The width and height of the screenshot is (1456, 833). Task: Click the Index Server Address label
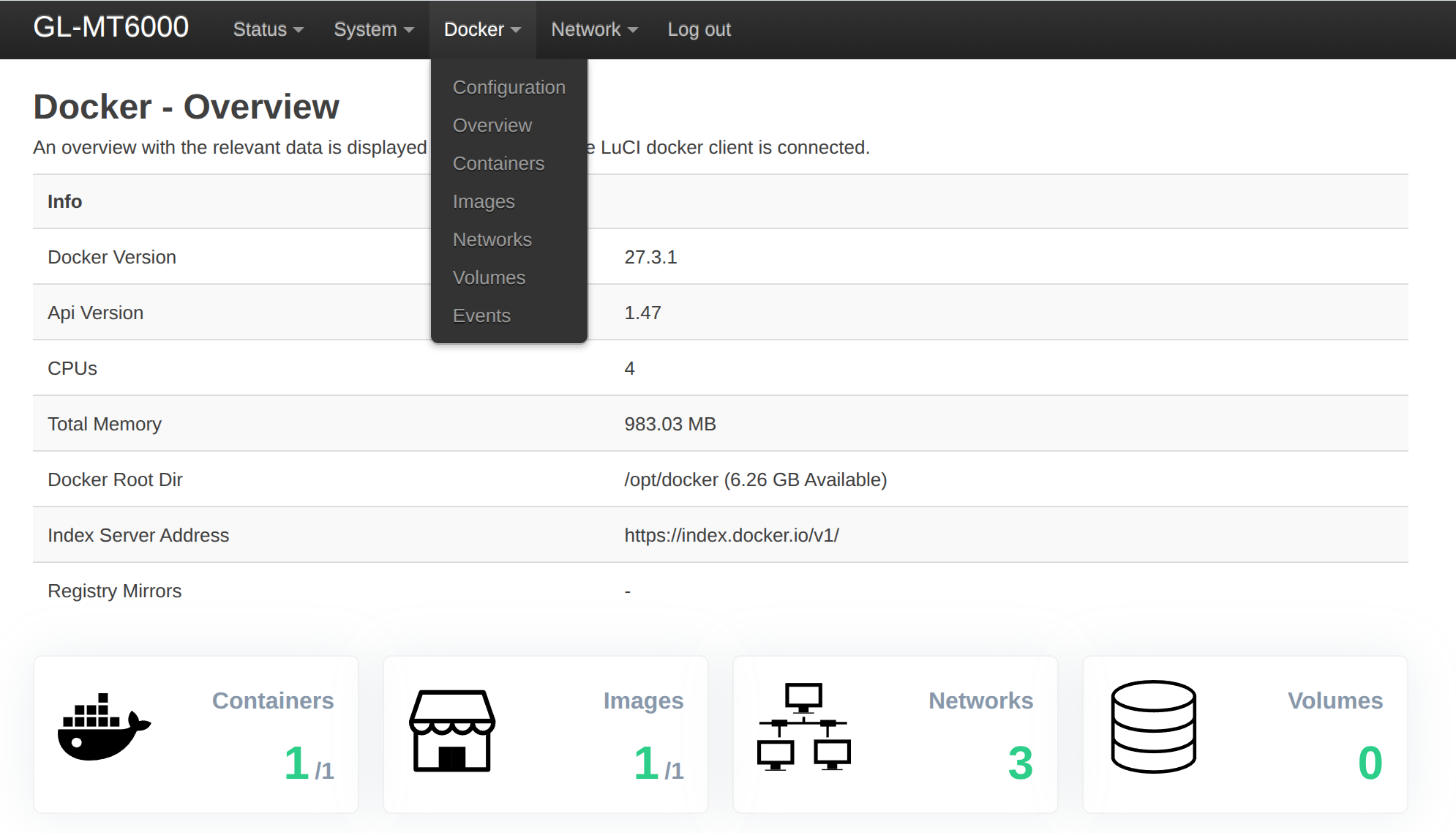click(x=138, y=535)
